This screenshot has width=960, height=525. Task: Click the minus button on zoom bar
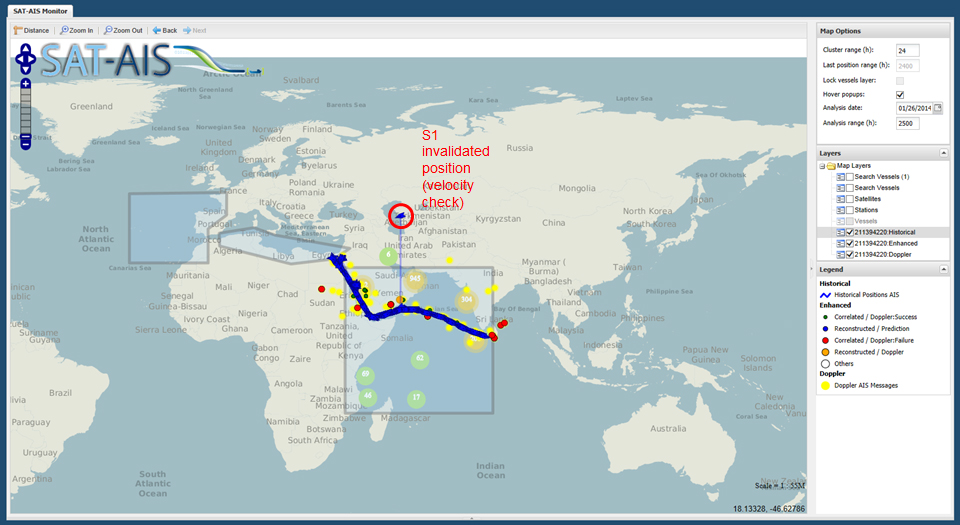coord(25,144)
